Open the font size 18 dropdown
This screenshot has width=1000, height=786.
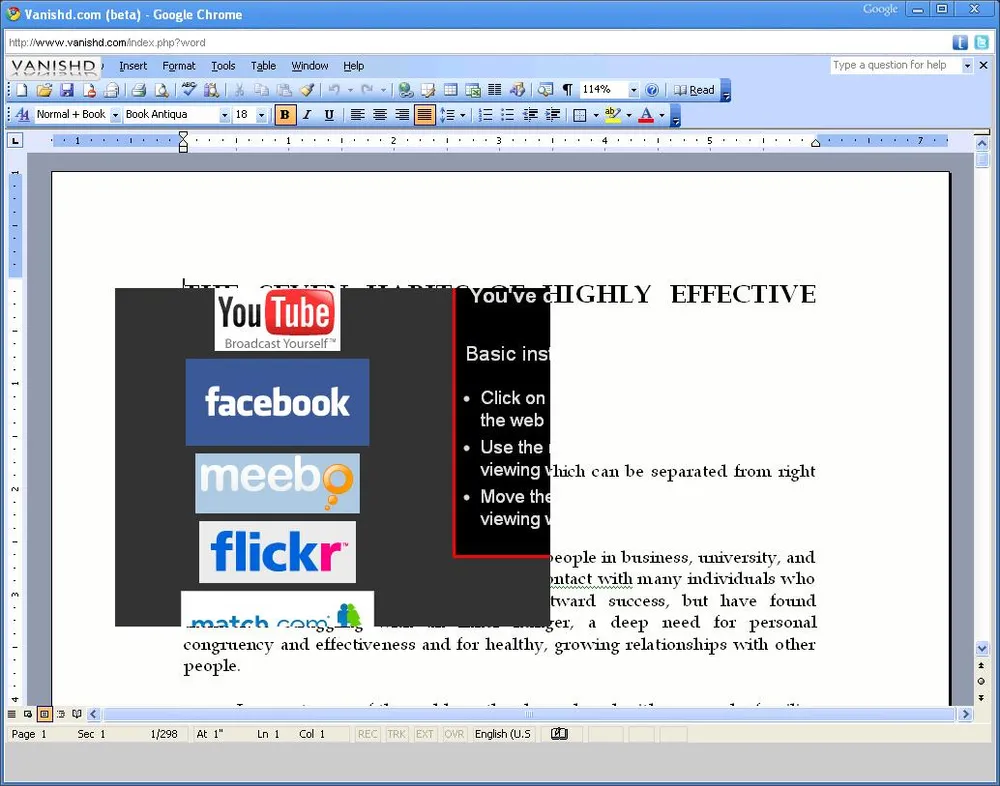coord(262,115)
